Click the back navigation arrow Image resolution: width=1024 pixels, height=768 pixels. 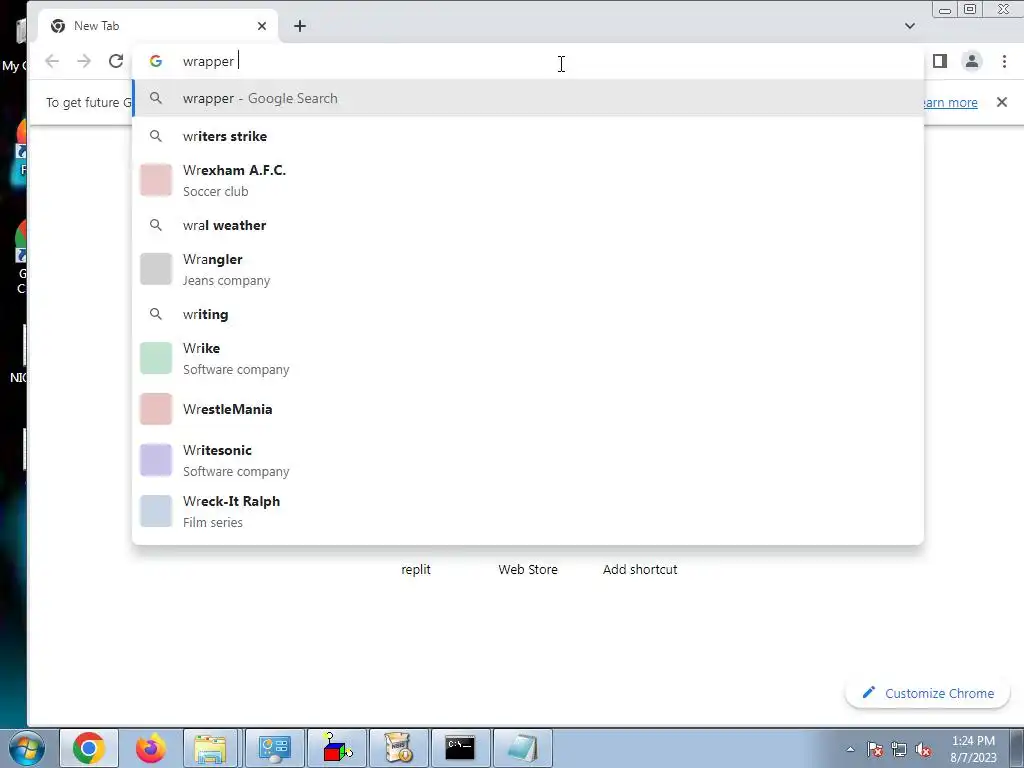coord(52,61)
